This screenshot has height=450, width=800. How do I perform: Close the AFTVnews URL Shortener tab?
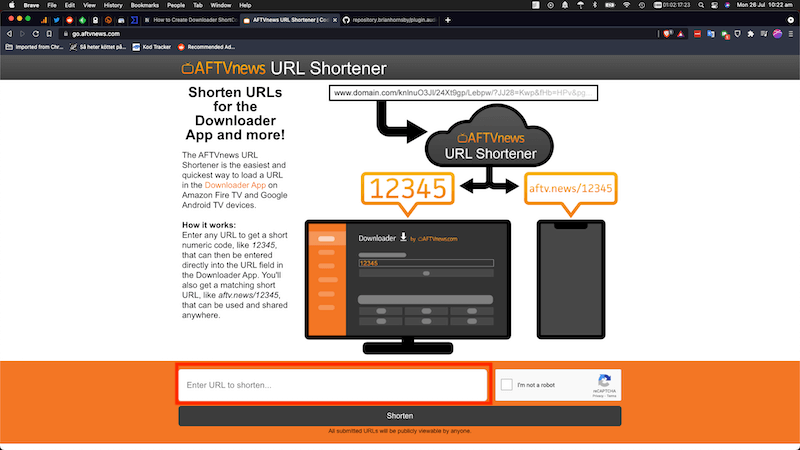tap(335, 20)
